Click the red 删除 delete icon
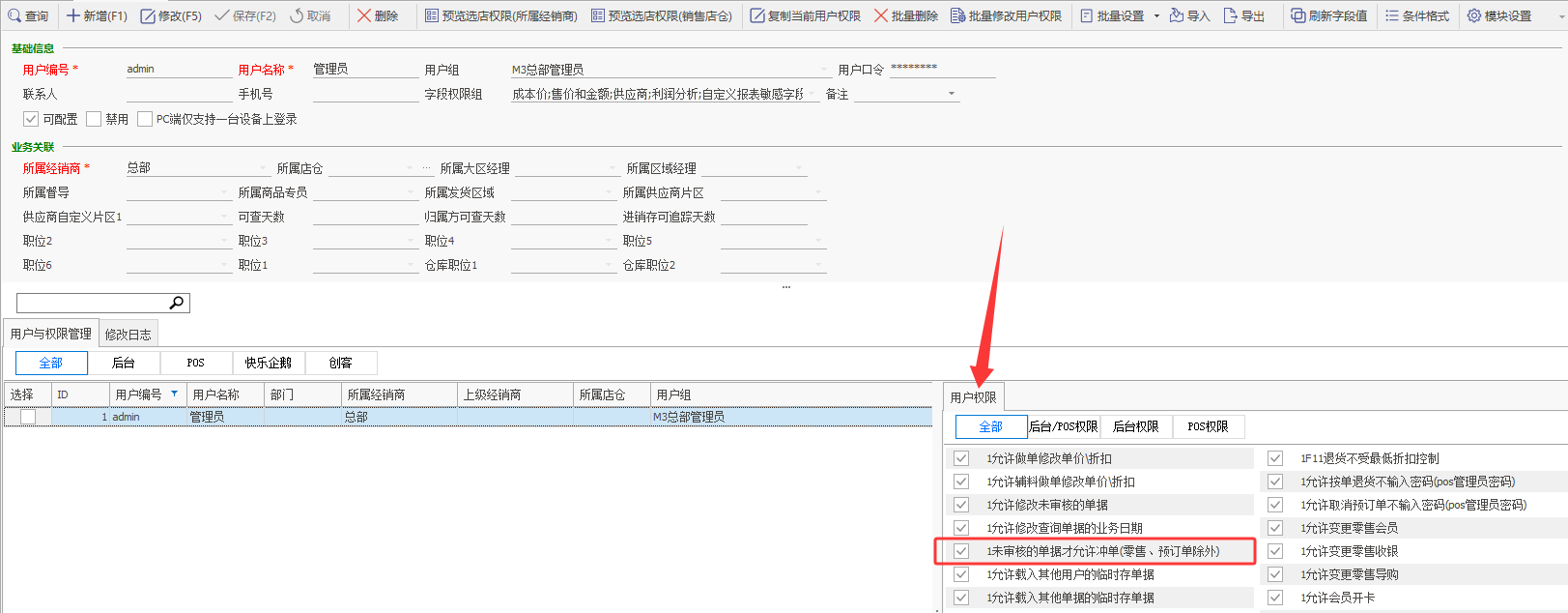Screen dimensions: 1568x613 coord(364,15)
